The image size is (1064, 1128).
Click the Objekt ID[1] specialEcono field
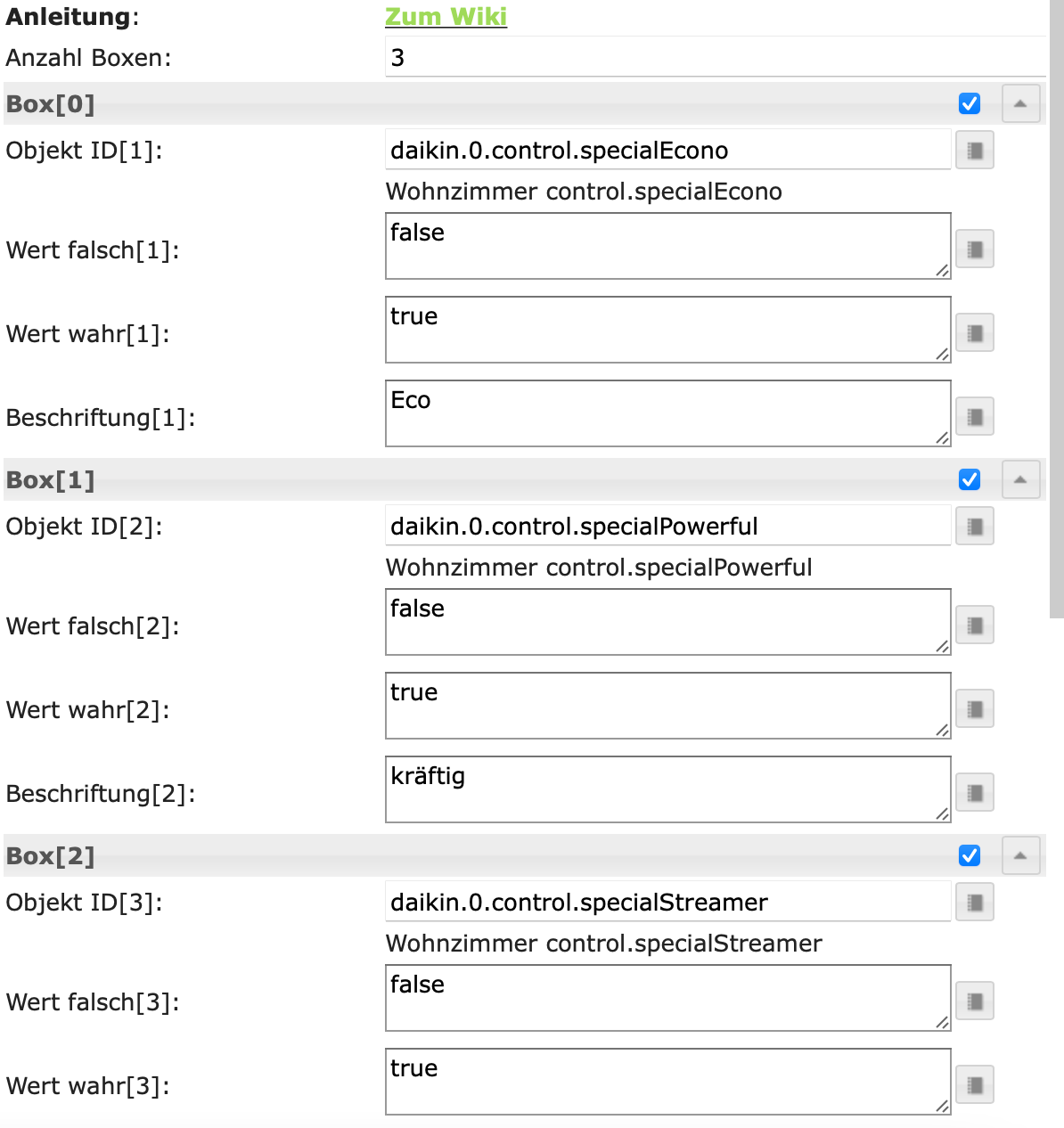click(x=667, y=151)
